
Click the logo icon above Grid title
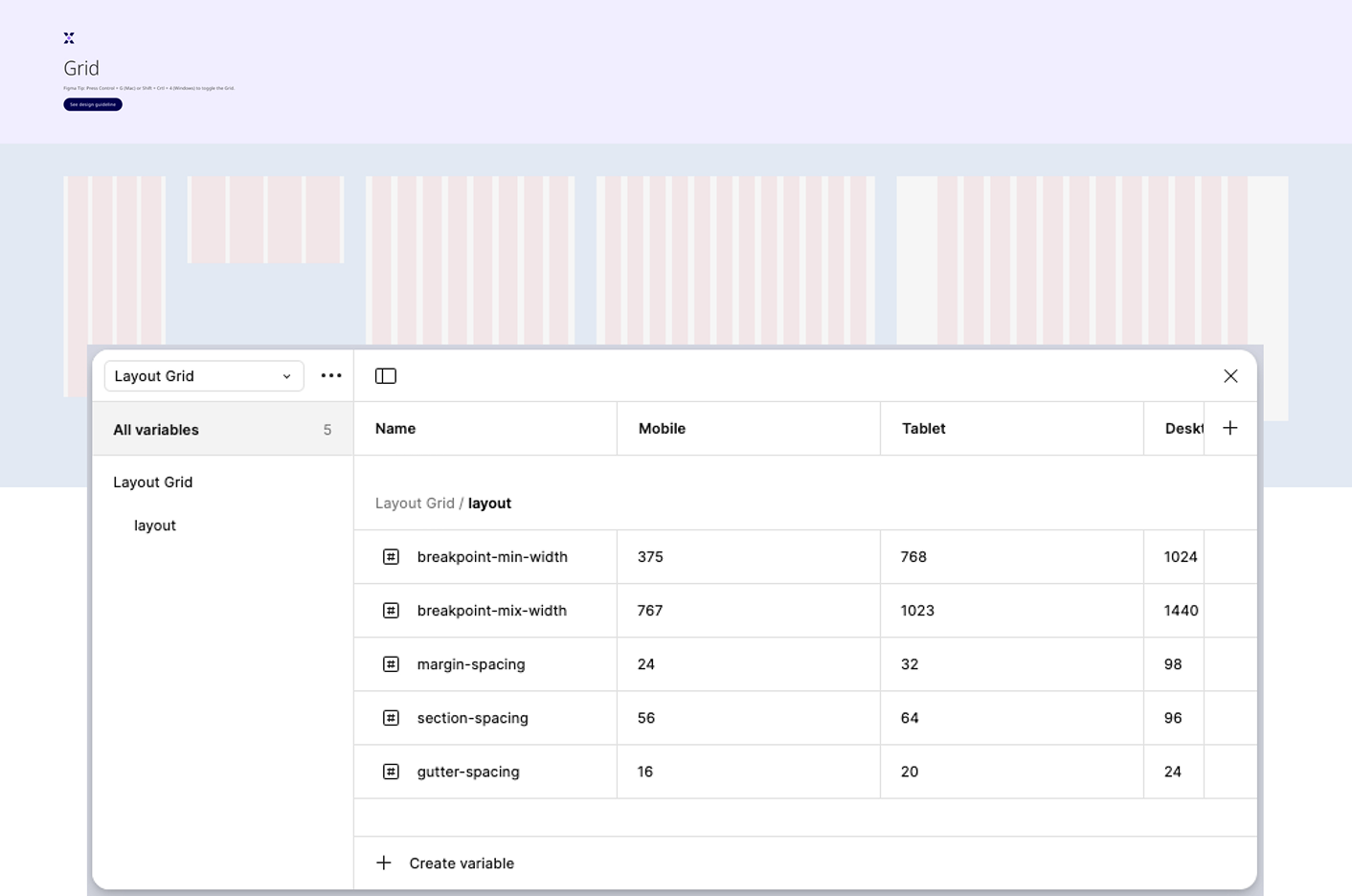coord(69,38)
